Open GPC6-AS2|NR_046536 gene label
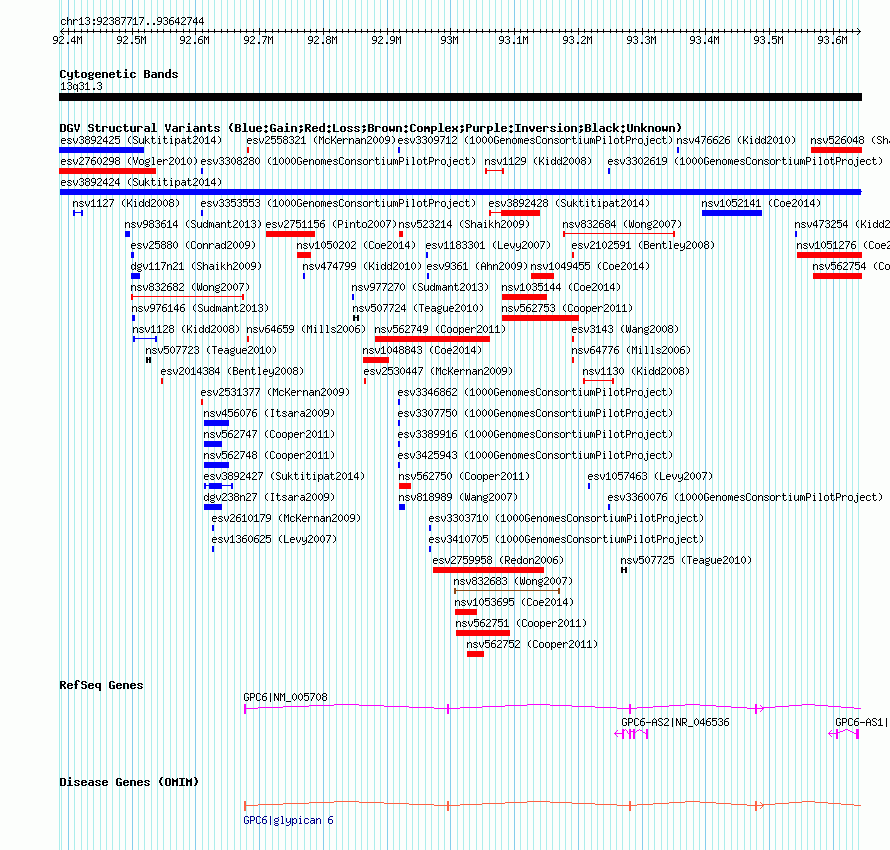The image size is (890, 850). tap(675, 722)
